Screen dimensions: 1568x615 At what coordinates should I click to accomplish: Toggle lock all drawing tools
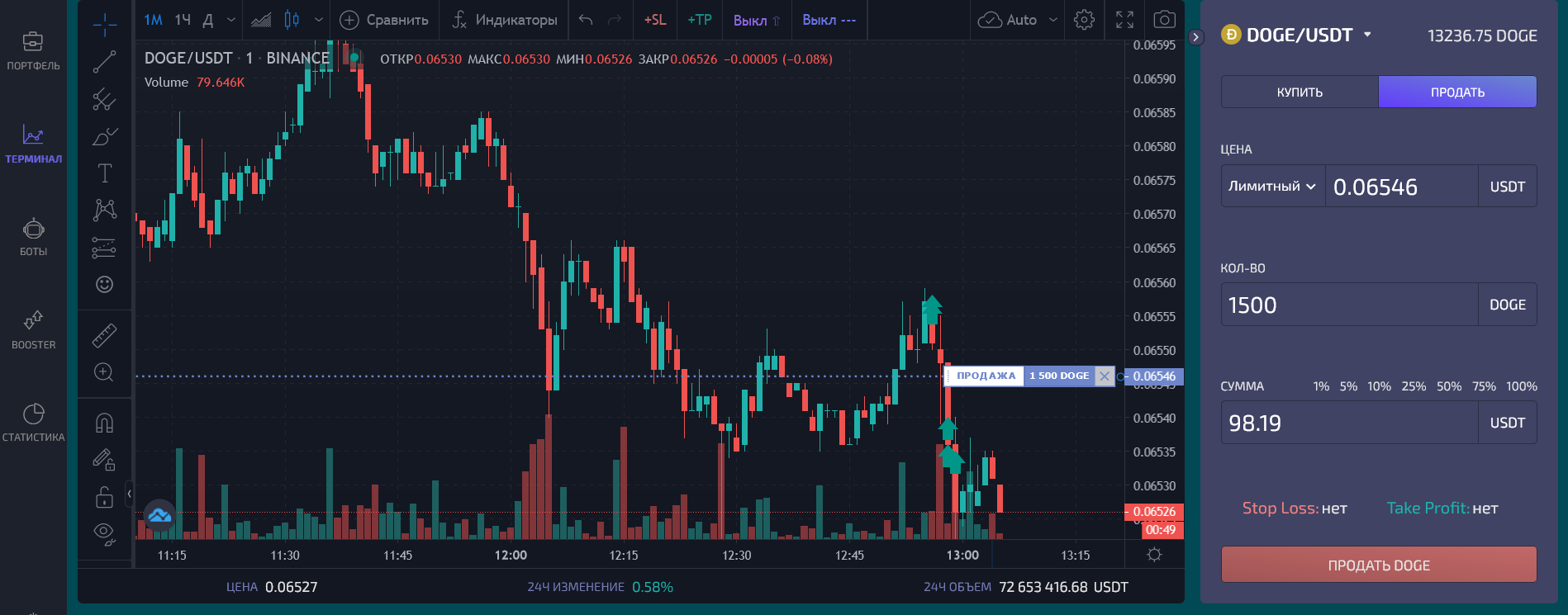click(x=104, y=496)
